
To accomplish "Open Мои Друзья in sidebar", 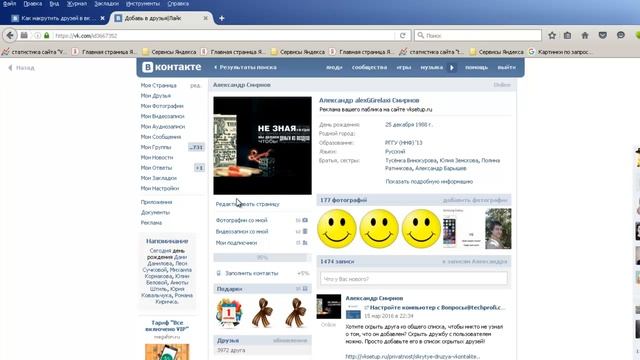I will (156, 96).
